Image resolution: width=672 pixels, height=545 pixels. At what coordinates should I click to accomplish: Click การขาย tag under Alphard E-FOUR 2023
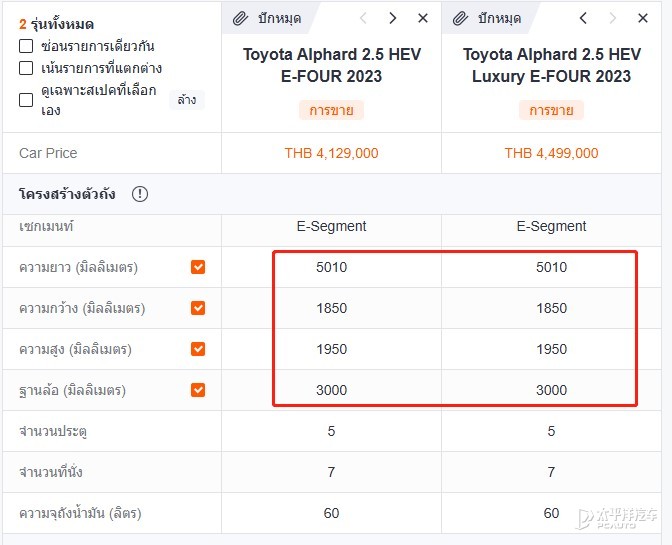pos(331,110)
